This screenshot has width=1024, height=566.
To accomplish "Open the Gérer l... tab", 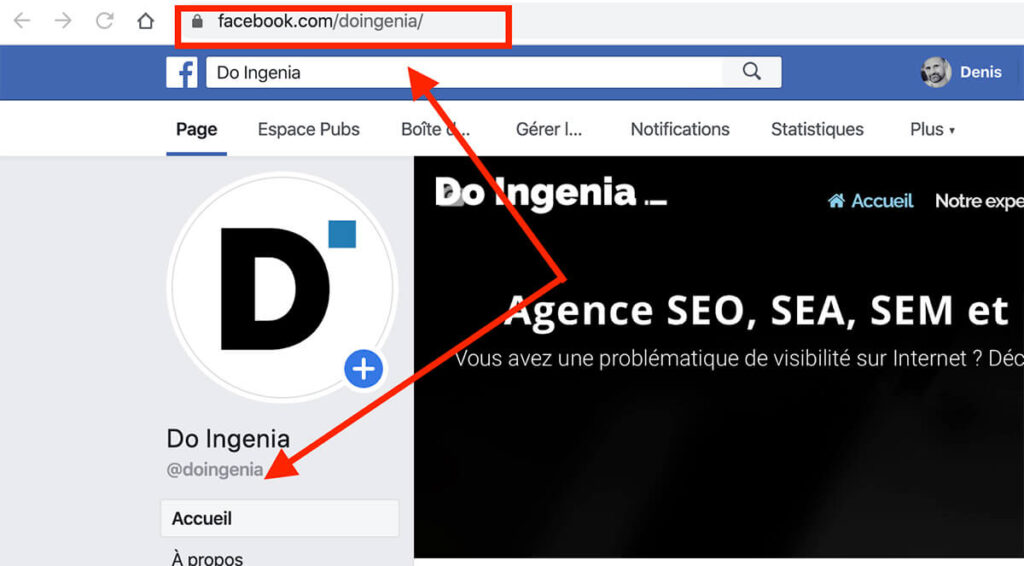I will (x=549, y=129).
